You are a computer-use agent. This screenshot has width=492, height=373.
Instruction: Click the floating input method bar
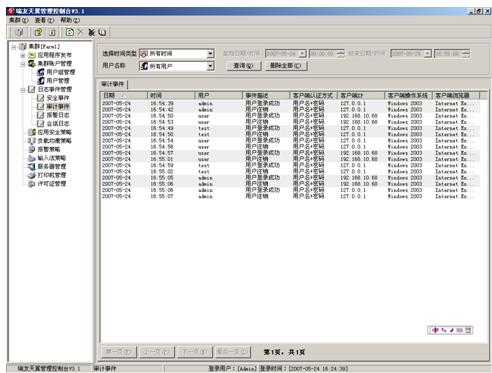point(450,330)
